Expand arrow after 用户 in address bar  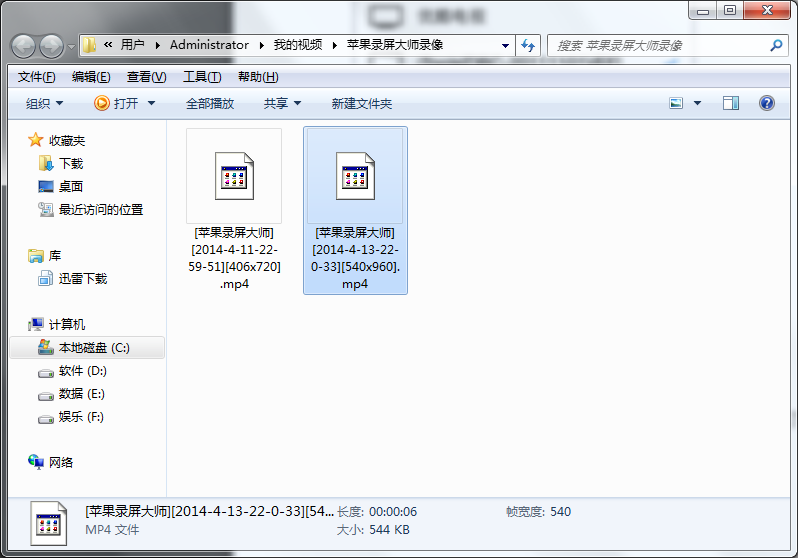click(158, 45)
